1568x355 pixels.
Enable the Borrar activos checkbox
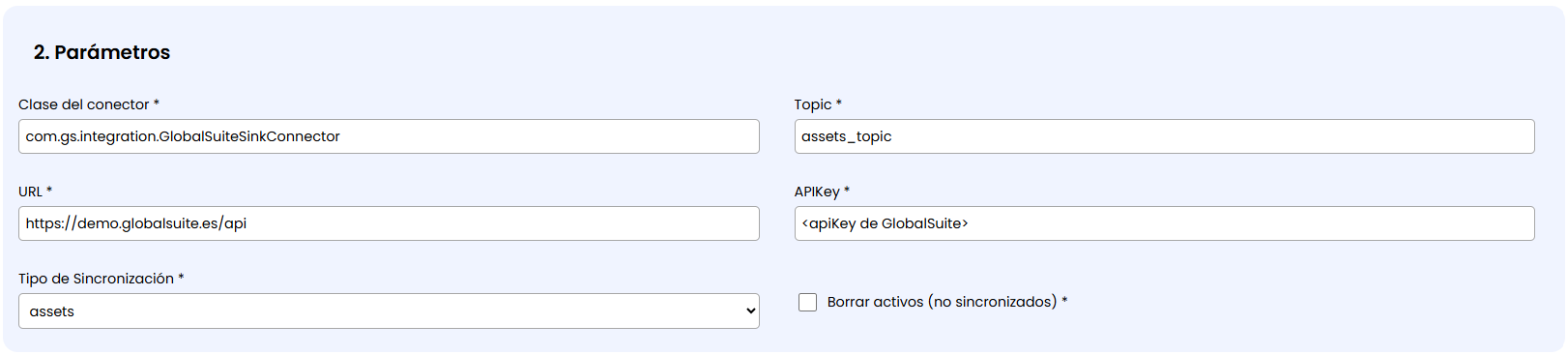[x=808, y=303]
